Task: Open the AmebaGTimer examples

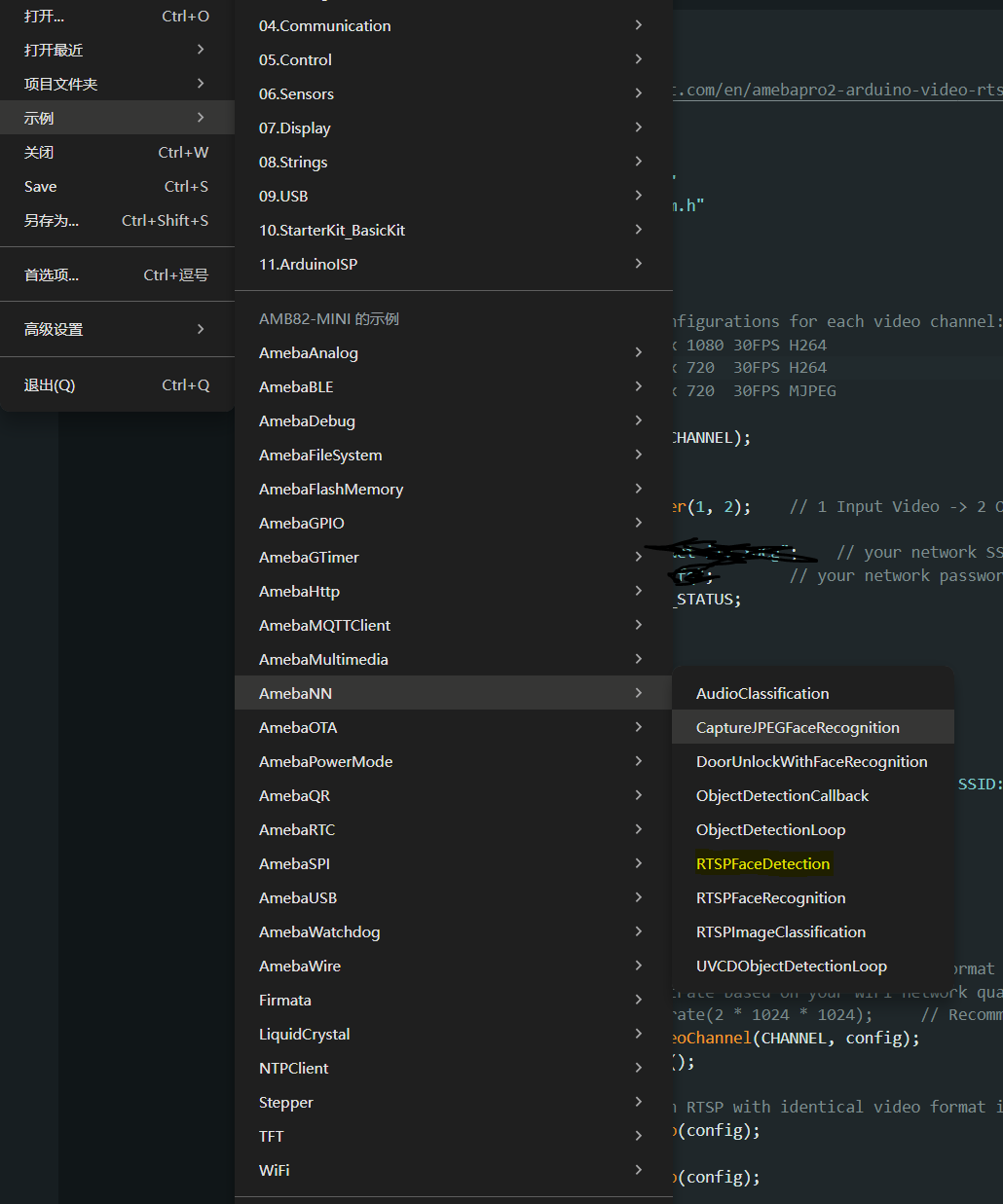Action: (454, 557)
